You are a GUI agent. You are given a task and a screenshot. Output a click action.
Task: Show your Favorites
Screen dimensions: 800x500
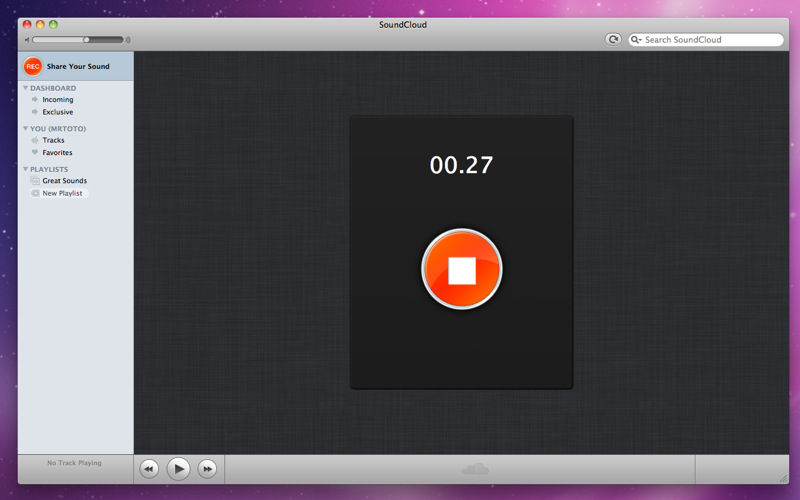[x=57, y=153]
